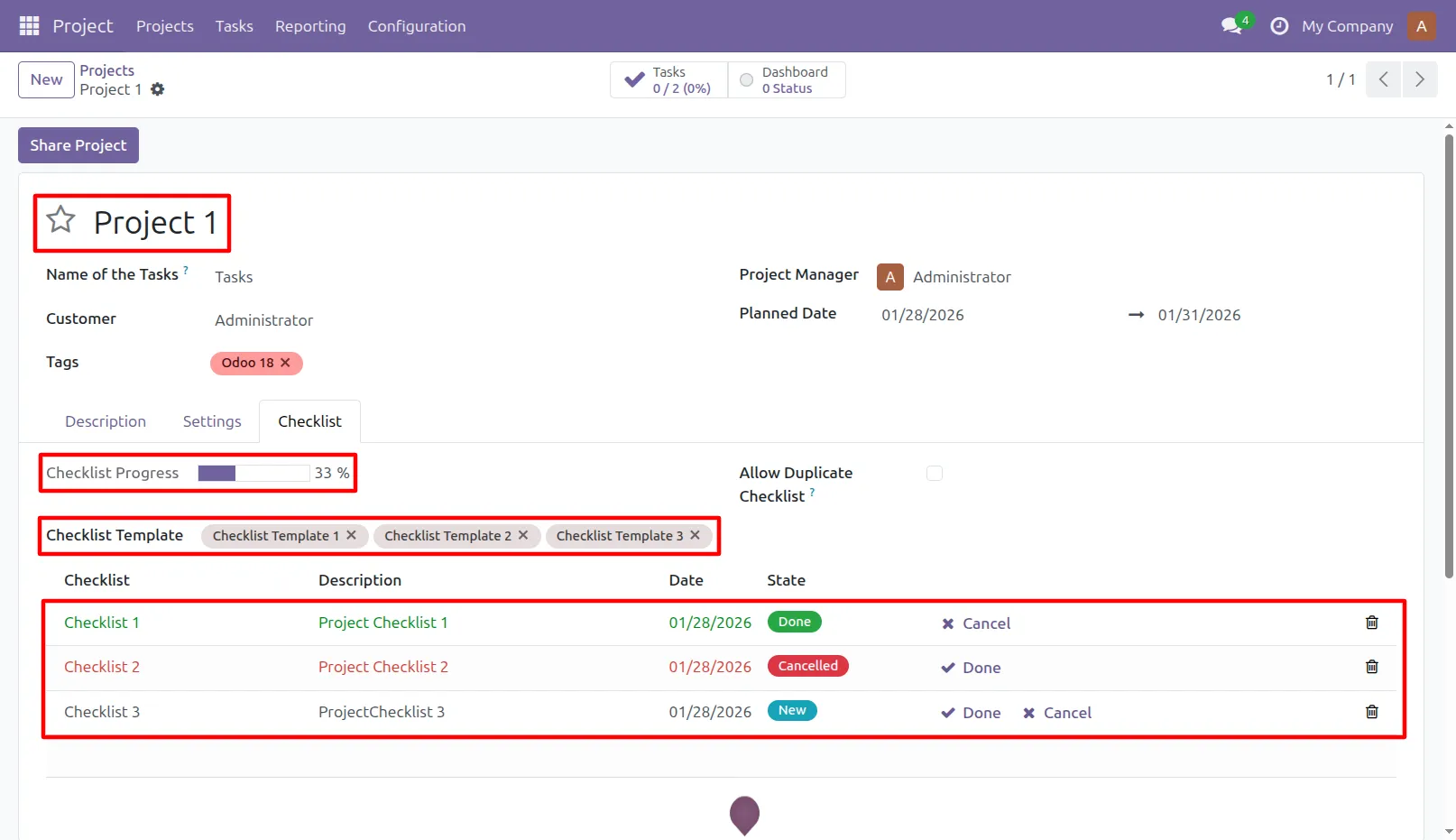This screenshot has width=1456, height=840.
Task: Remove Checklist Template 2 tag
Action: click(x=523, y=535)
